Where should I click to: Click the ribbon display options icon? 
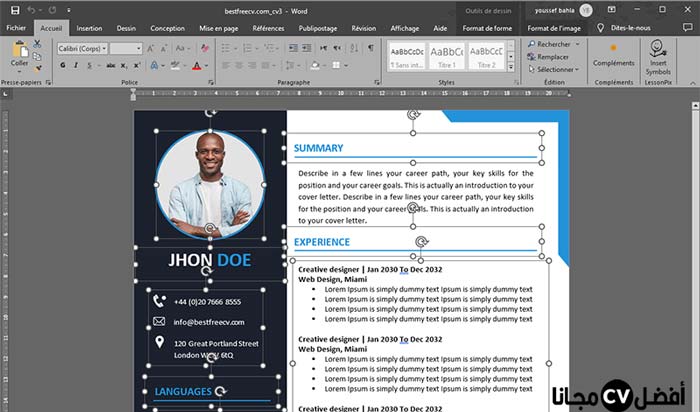(x=612, y=10)
